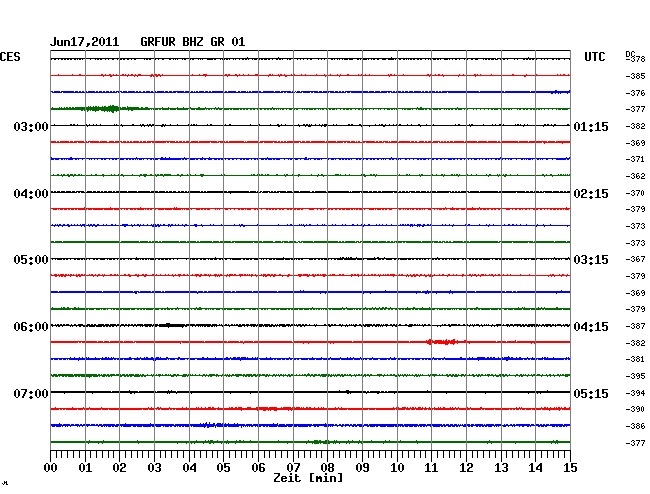Image resolution: width=650 pixels, height=494 pixels.
Task: Click the DC offset value -385
Action: tap(635, 76)
